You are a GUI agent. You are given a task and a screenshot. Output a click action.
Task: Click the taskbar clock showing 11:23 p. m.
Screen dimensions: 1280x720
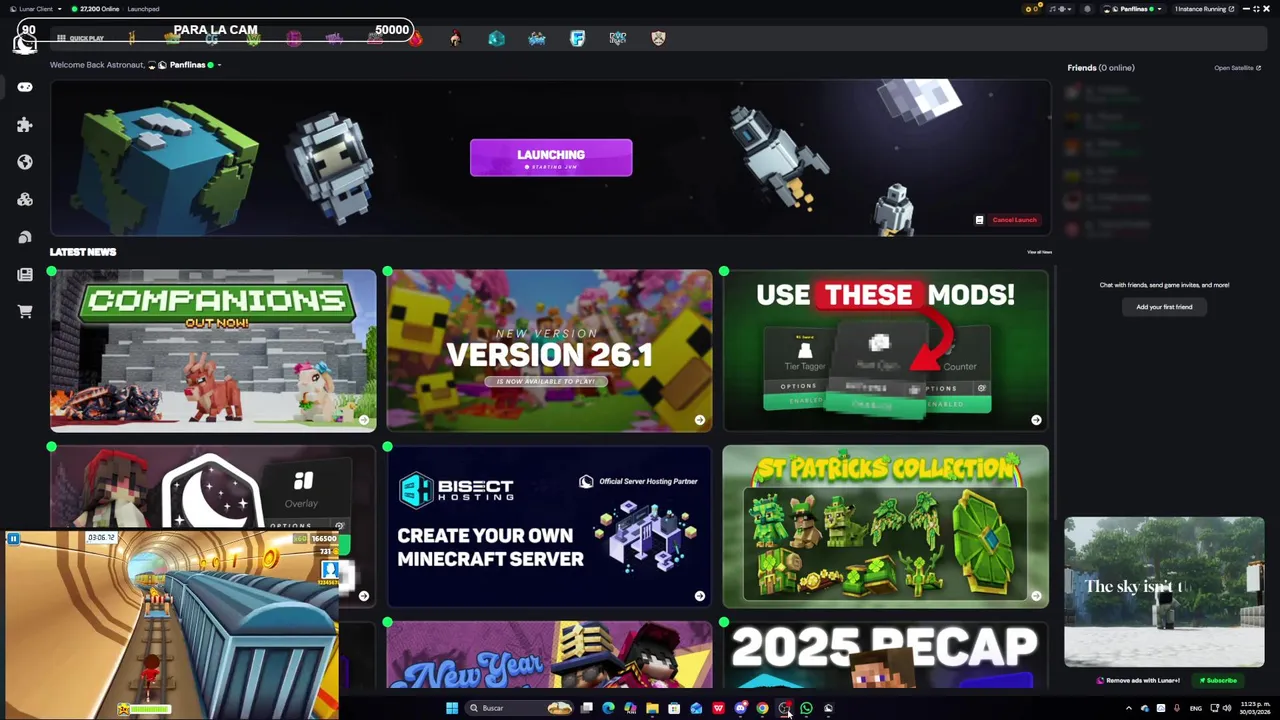(x=1255, y=708)
